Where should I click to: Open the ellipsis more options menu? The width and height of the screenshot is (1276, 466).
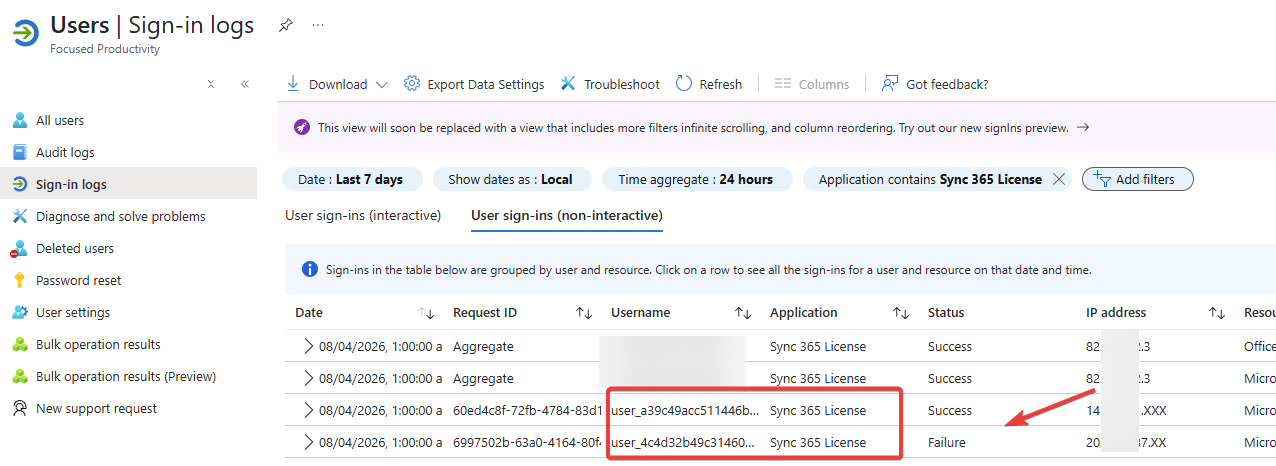(318, 25)
